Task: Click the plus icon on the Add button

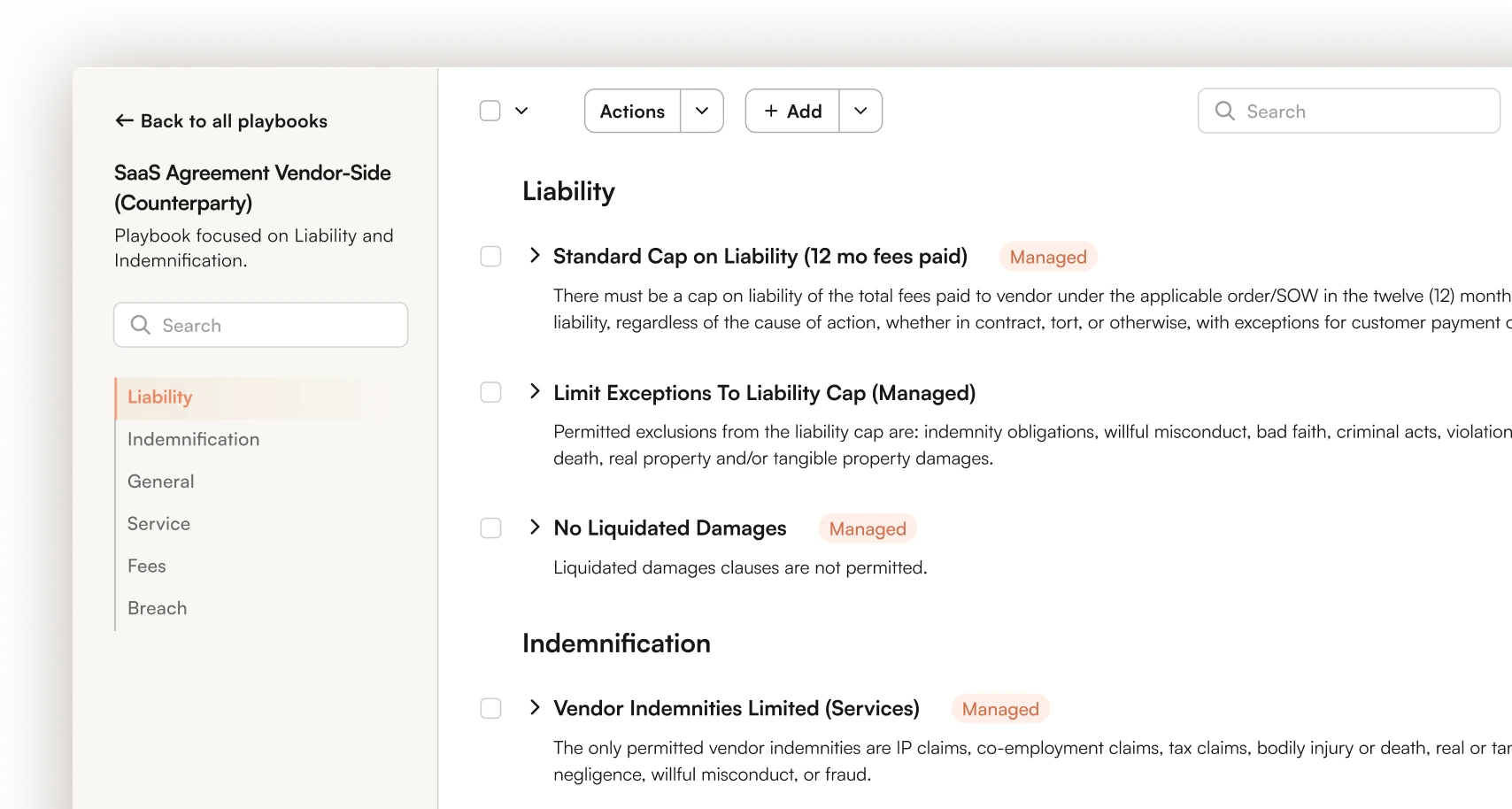Action: click(x=771, y=111)
